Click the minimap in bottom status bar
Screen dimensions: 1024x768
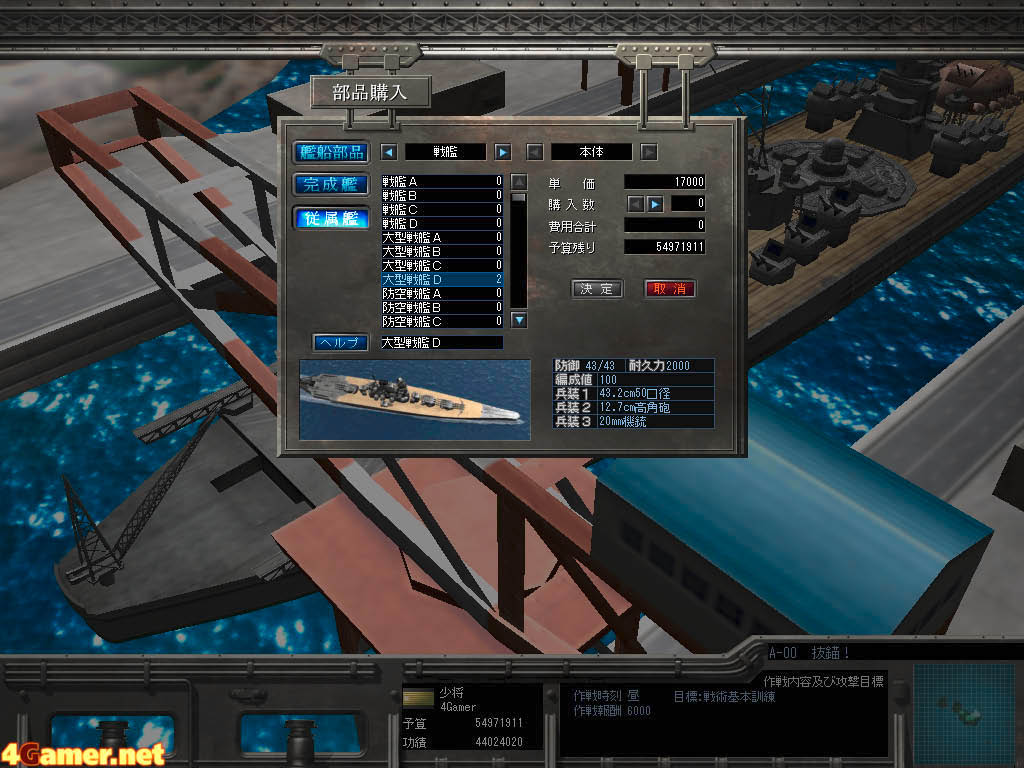pyautogui.click(x=964, y=713)
